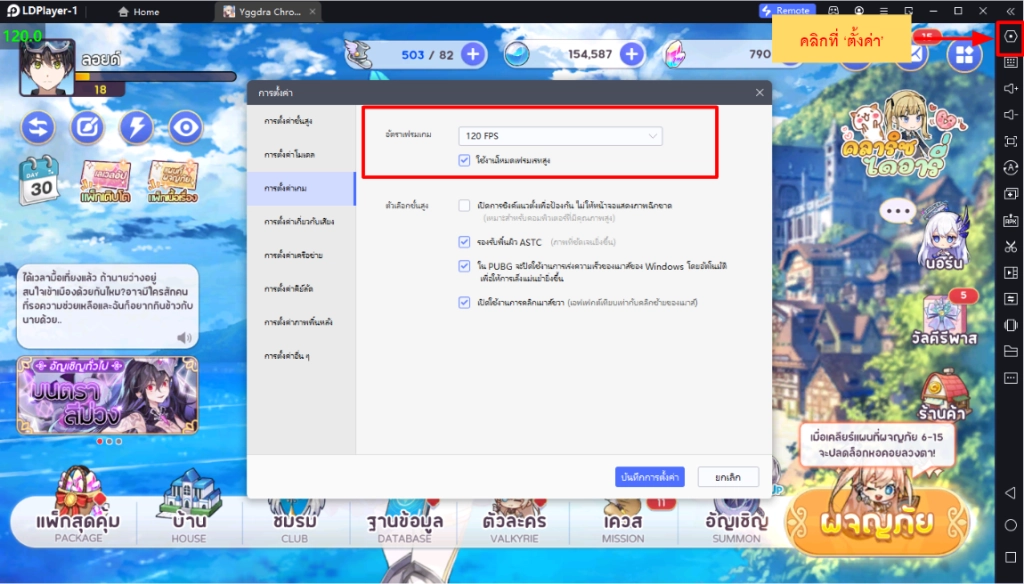The width and height of the screenshot is (1024, 584).
Task: Click the shop (ร้านค้า) house icon
Action: tap(945, 394)
